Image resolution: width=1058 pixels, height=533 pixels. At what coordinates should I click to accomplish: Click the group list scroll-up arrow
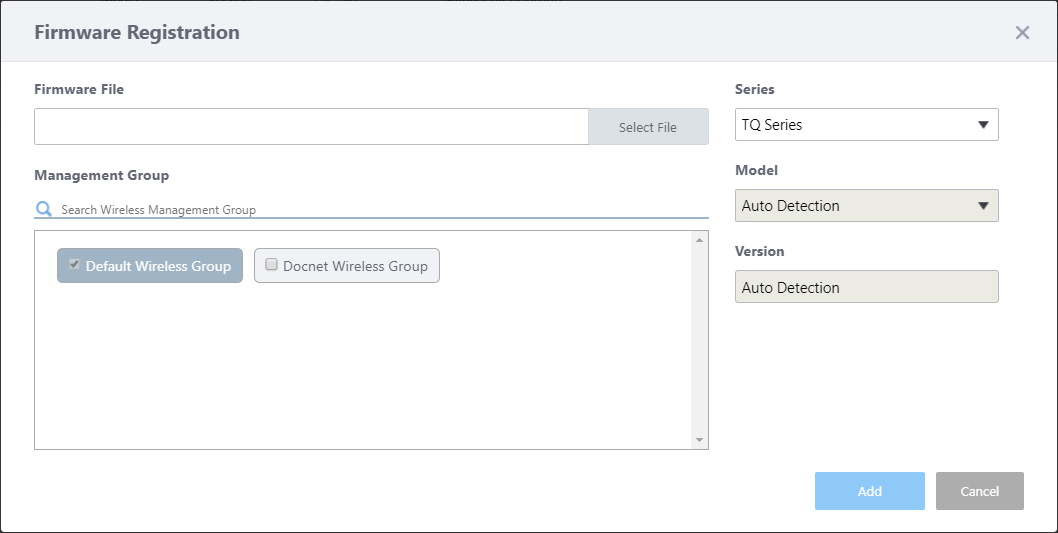(x=699, y=239)
